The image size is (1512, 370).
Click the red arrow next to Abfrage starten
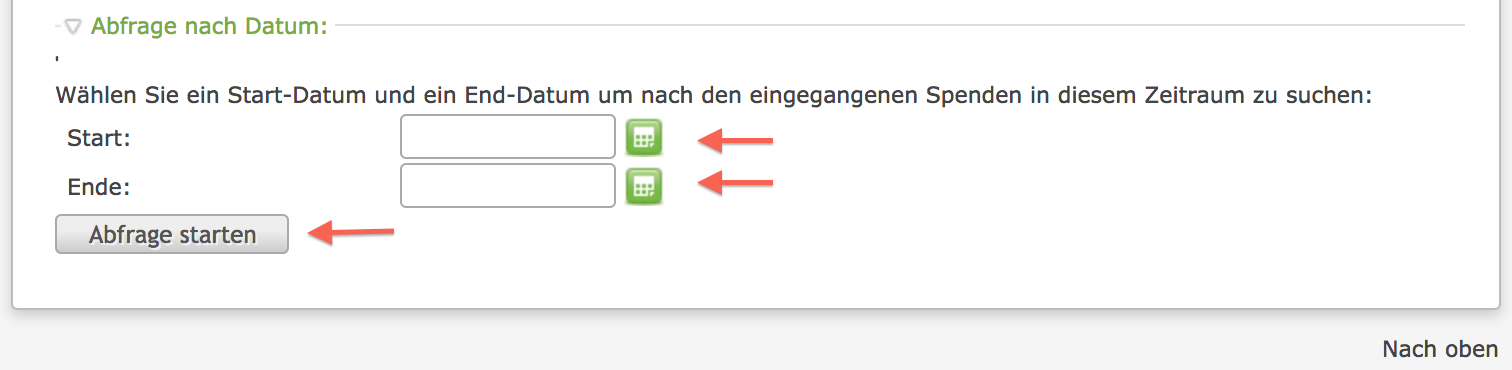click(x=351, y=233)
